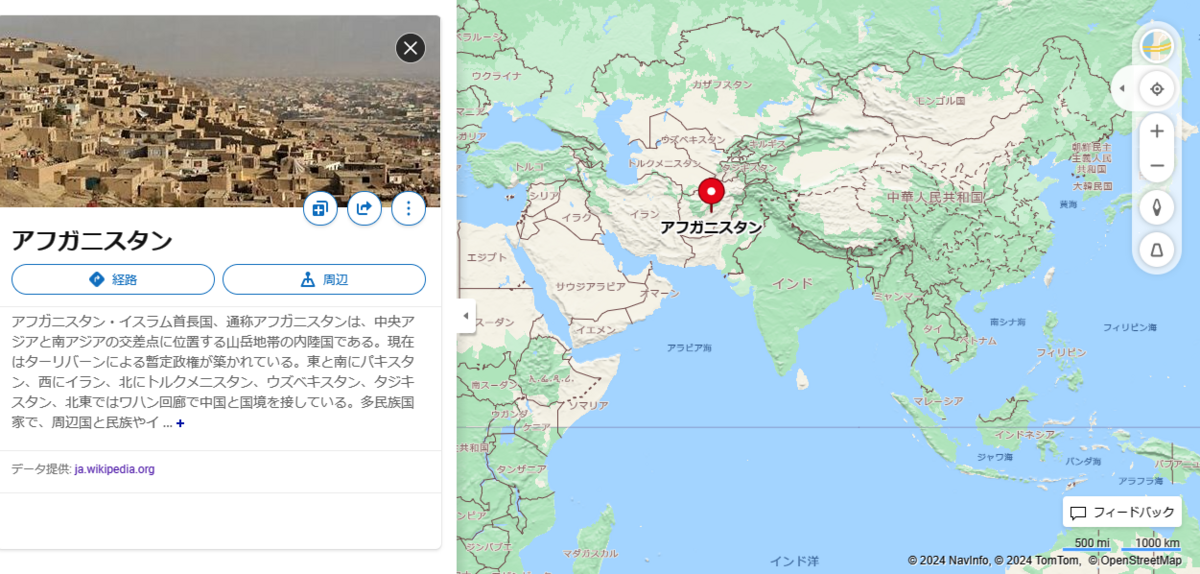Viewport: 1200px width, 574px height.
Task: Expand the small arrow beside locate me
Action: [1122, 89]
